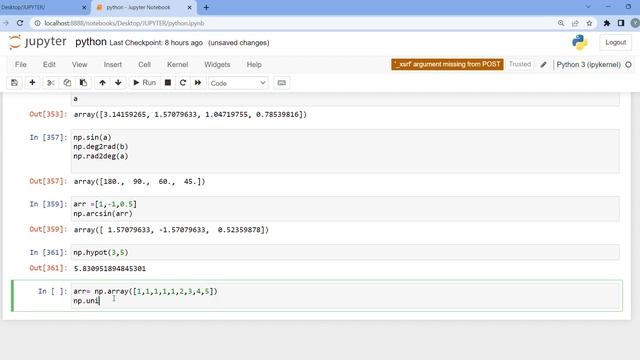Screen dimensions: 640x360
Task: Bookmark this page with star icon
Action: click(589, 23)
